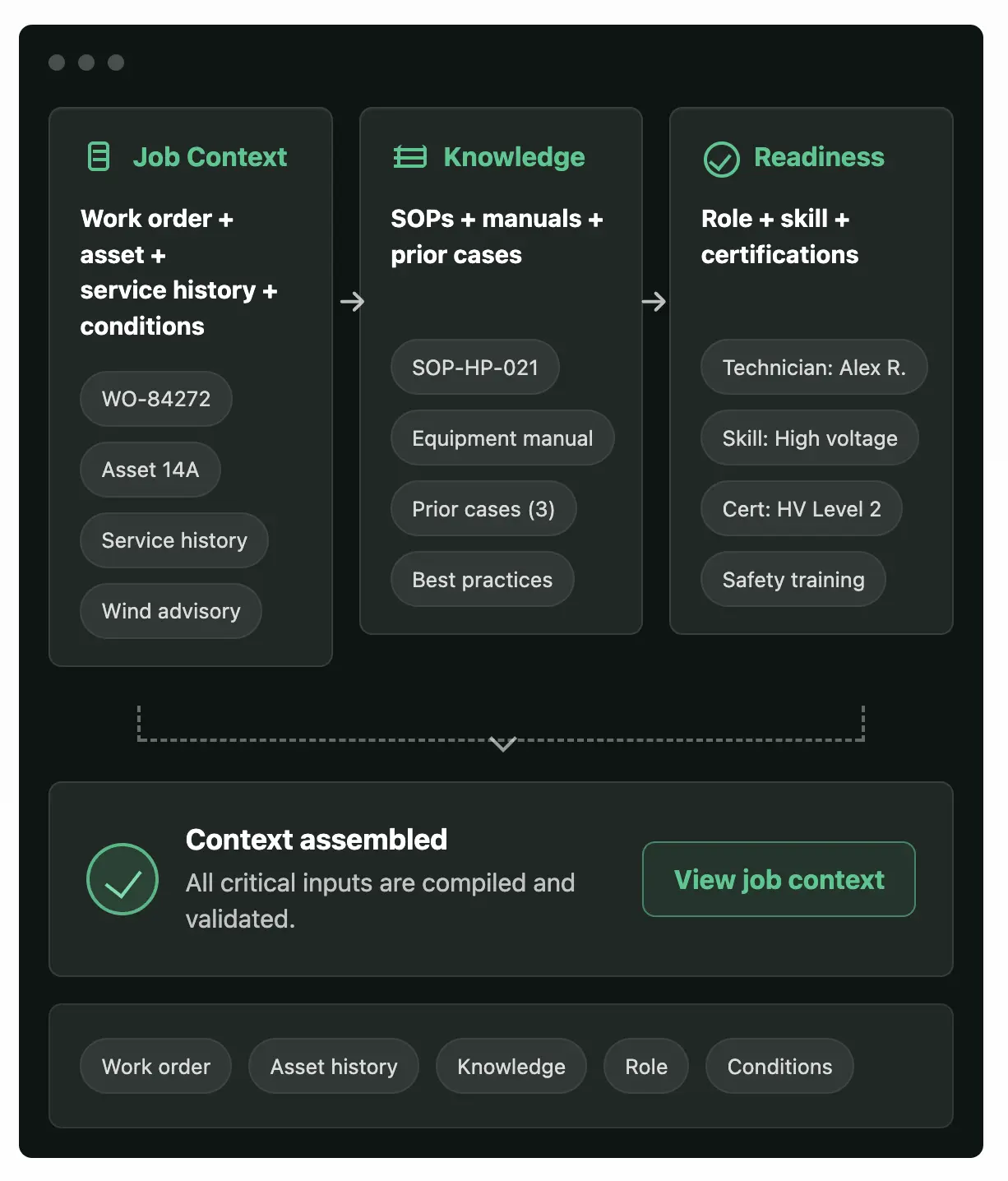Click the green Context assembled checkmark icon

(123, 879)
